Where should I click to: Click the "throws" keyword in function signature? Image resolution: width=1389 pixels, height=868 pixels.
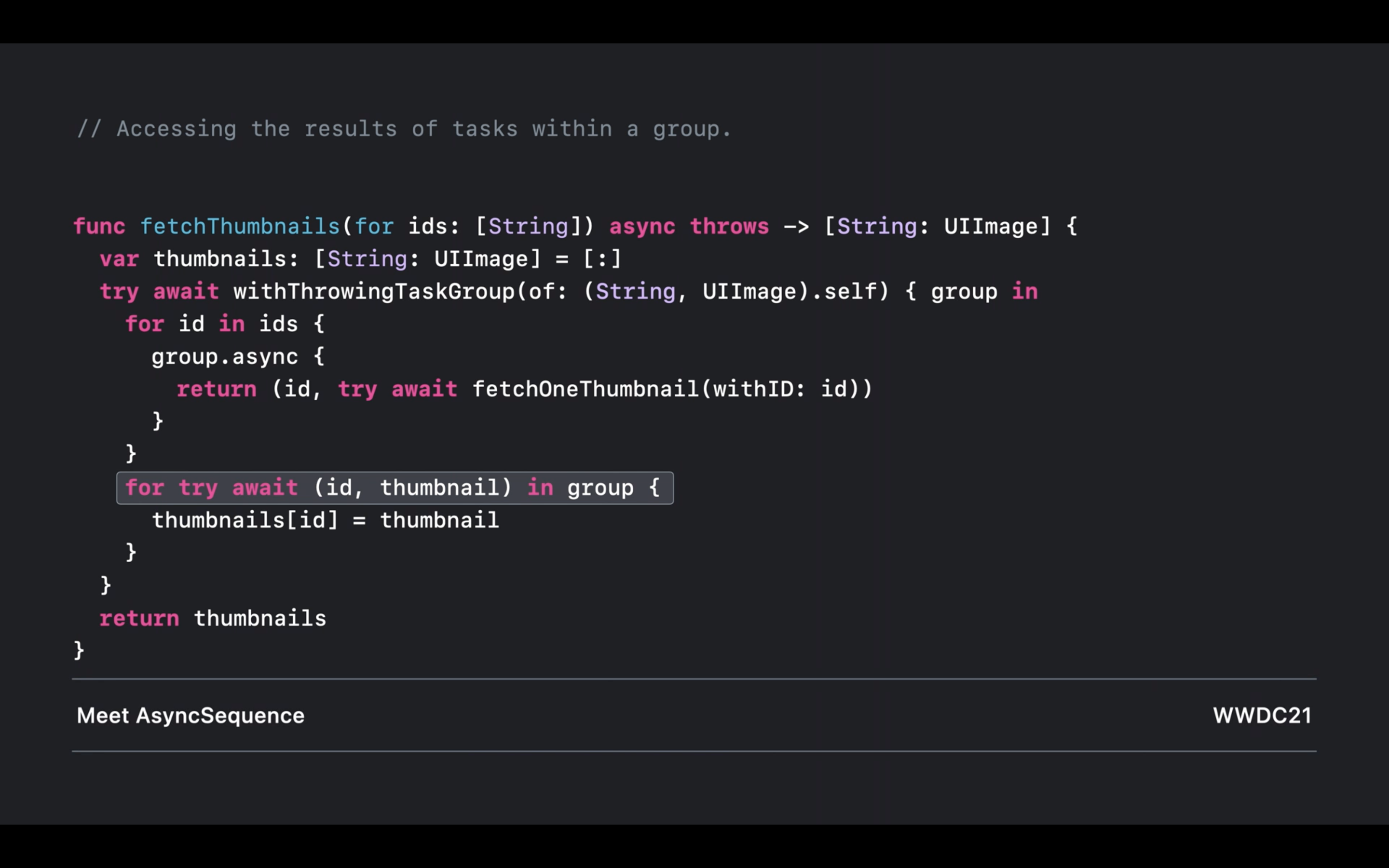[729, 226]
